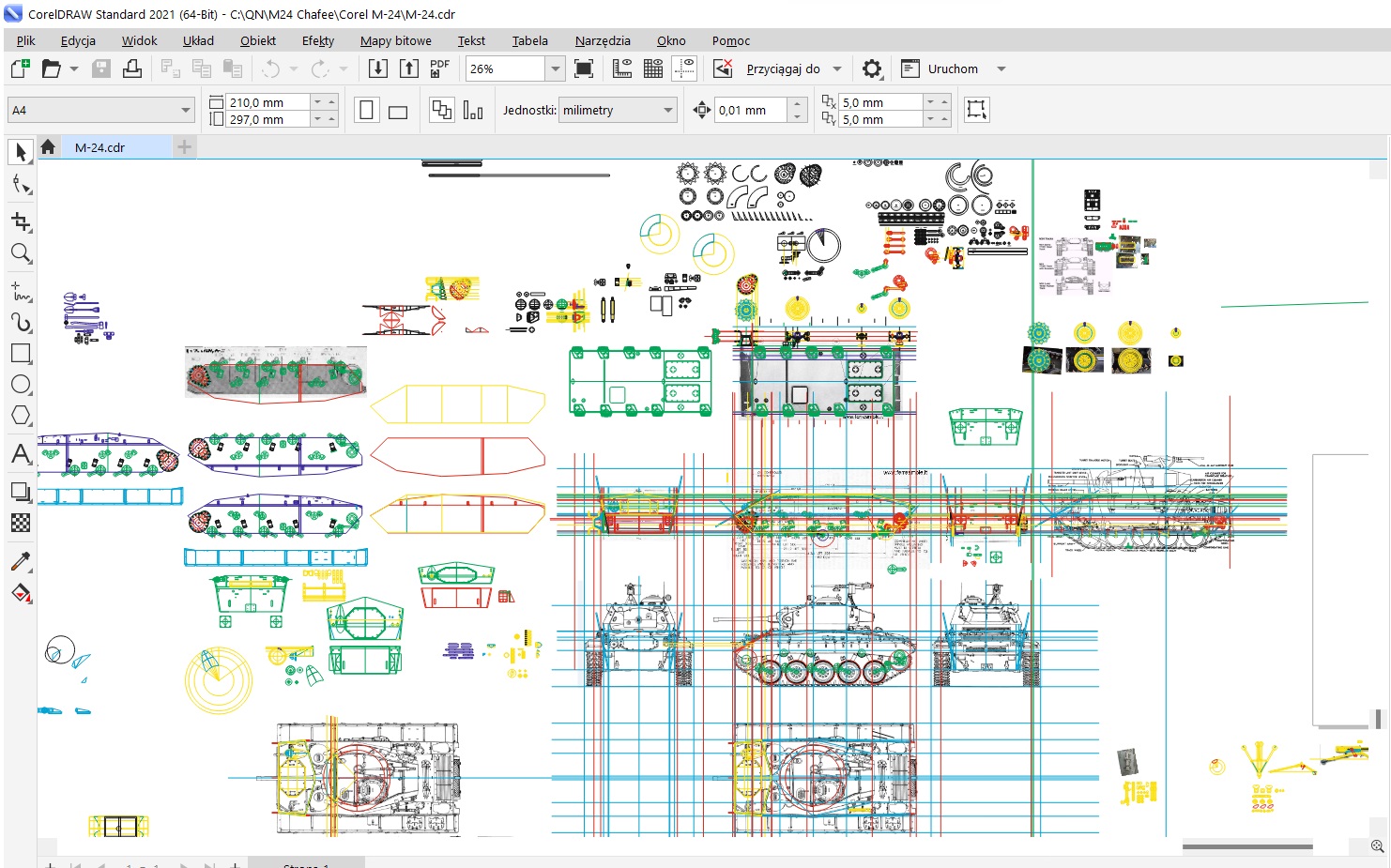This screenshot has width=1391, height=868.
Task: Click the page width 210,0 mm field
Action: [x=268, y=102]
